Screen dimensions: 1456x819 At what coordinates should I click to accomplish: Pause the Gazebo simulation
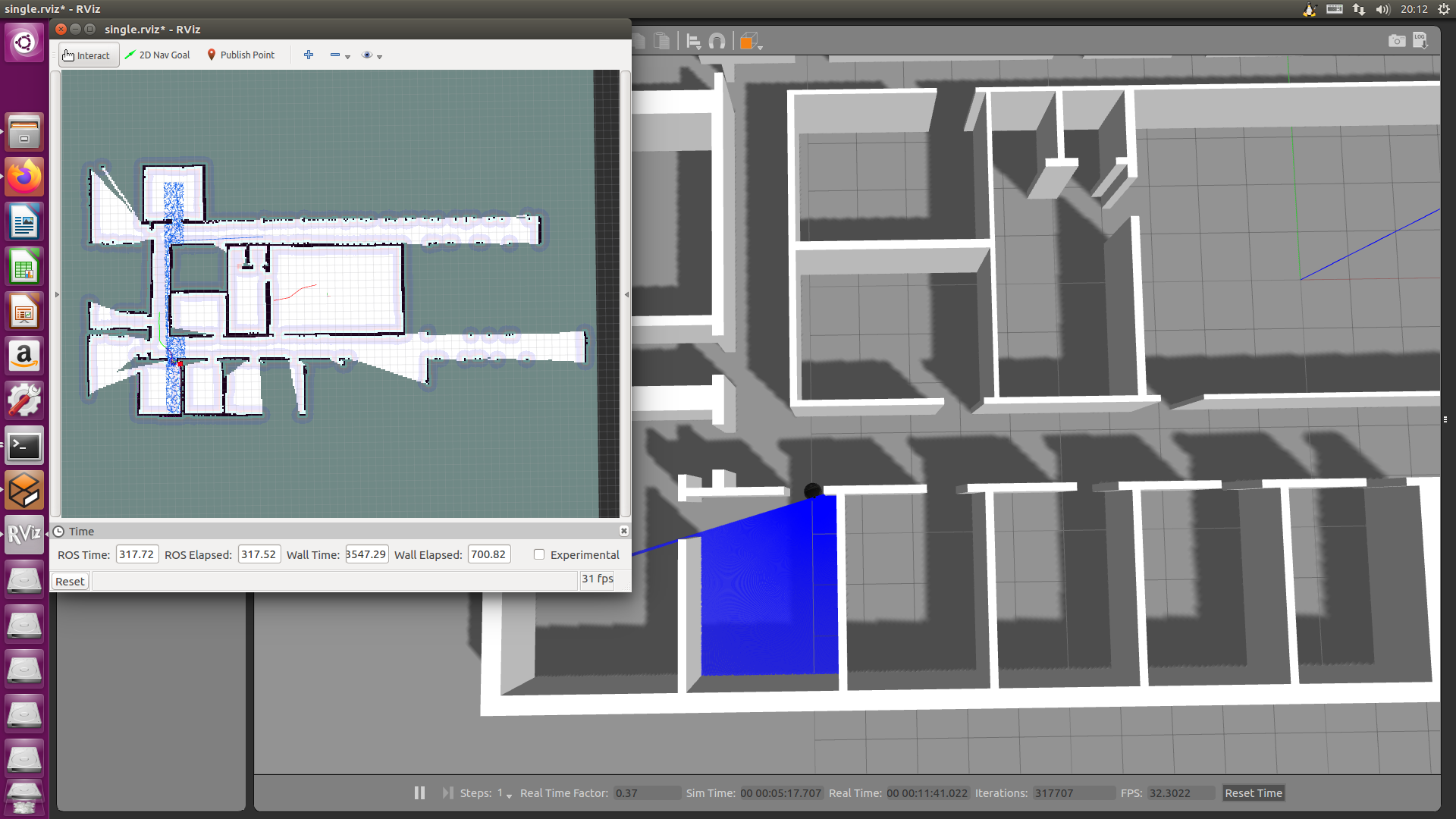coord(419,792)
